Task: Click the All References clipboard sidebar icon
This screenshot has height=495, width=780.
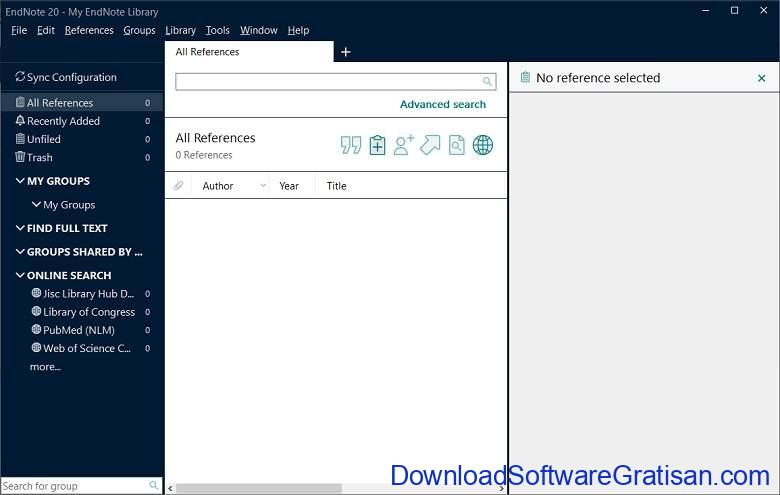Action: pyautogui.click(x=20, y=102)
